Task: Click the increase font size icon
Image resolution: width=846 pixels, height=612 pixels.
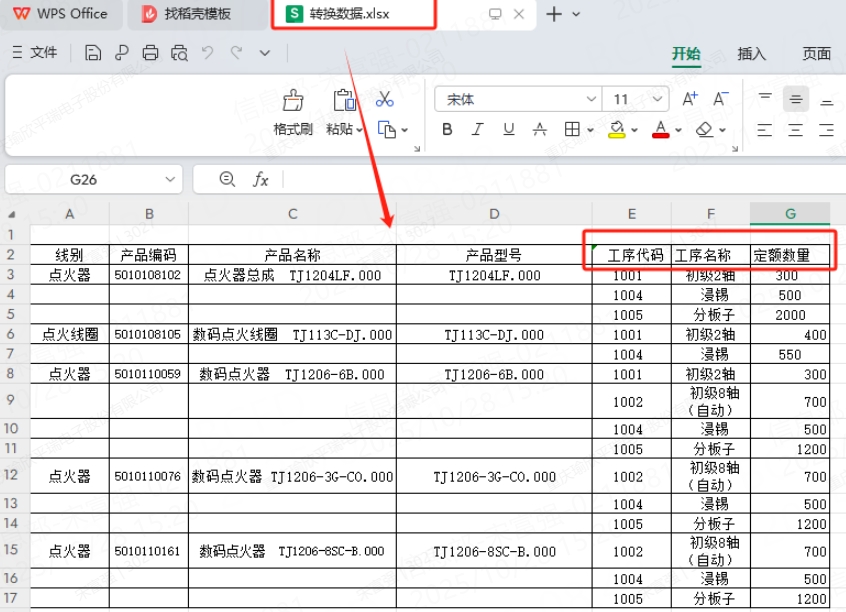Action: coord(689,99)
